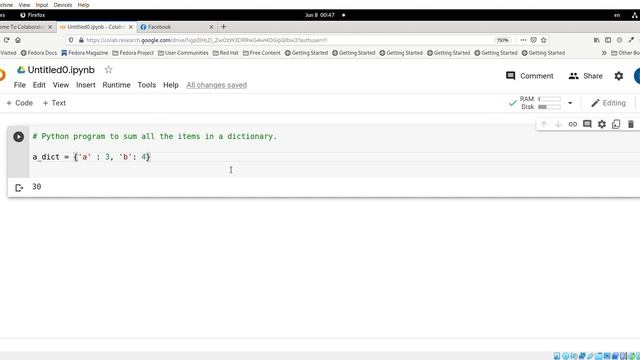Move the cell up with the up arrow

544,124
